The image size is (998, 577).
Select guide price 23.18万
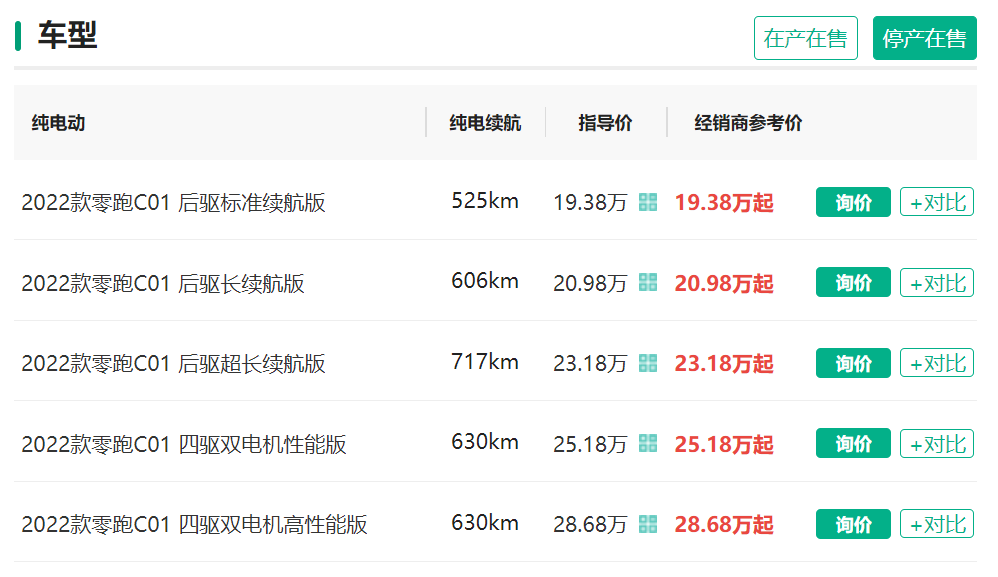pyautogui.click(x=590, y=364)
